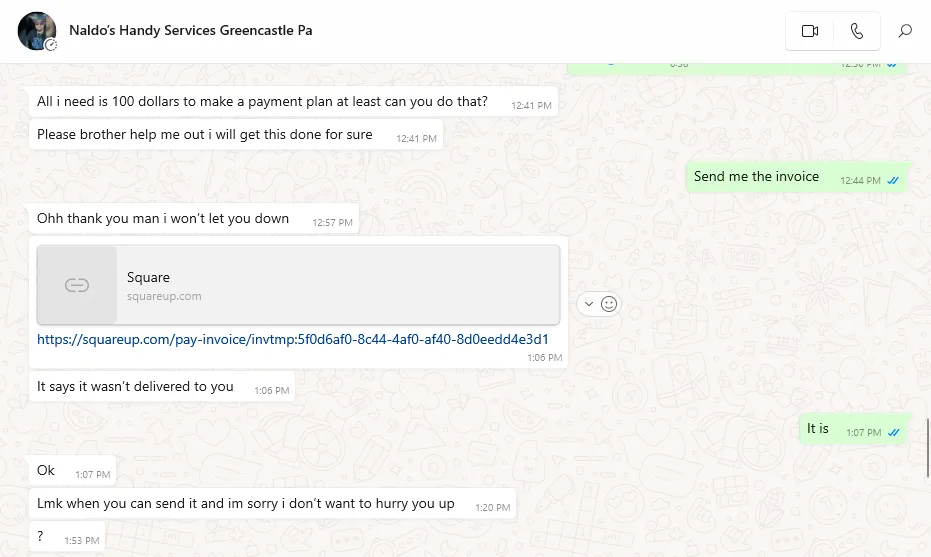Select the "Lmk when you can send it" message
931x557 pixels.
click(245, 504)
